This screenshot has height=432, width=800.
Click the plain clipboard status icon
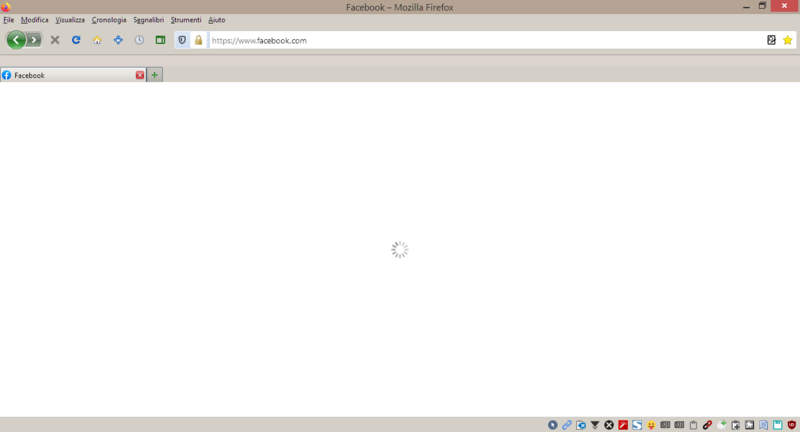click(x=693, y=425)
